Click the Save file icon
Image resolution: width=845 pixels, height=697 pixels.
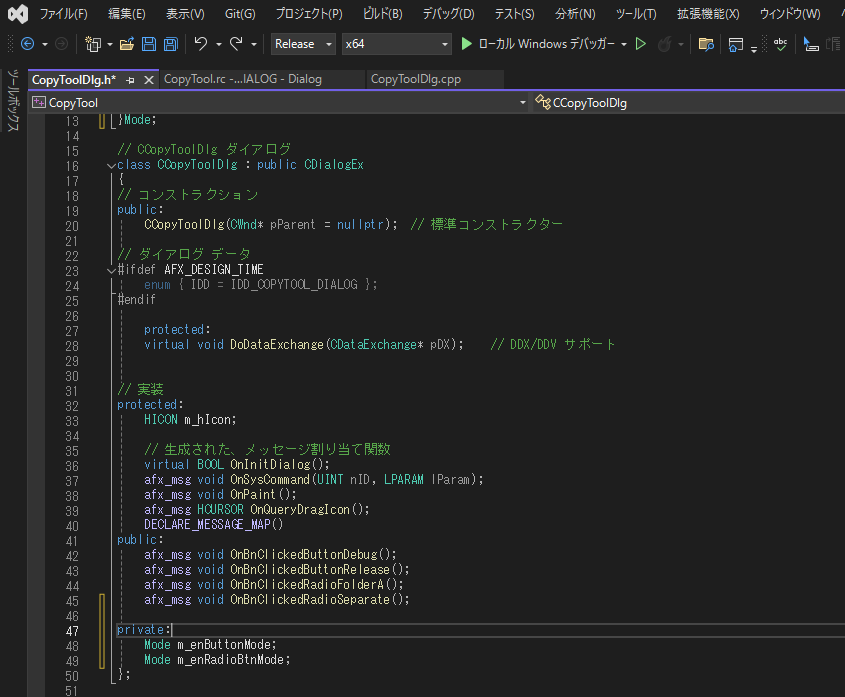coord(148,44)
